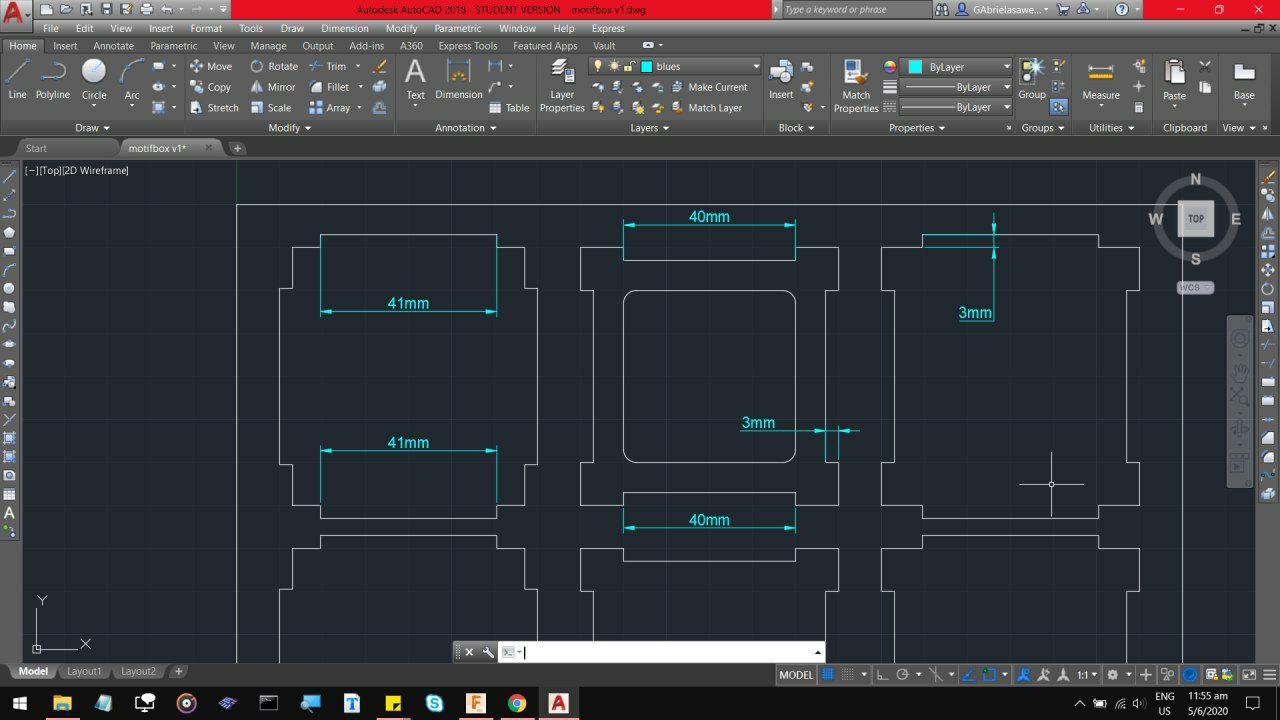Viewport: 1280px width, 720px height.
Task: Activate the Scale tool
Action: pyautogui.click(x=271, y=108)
